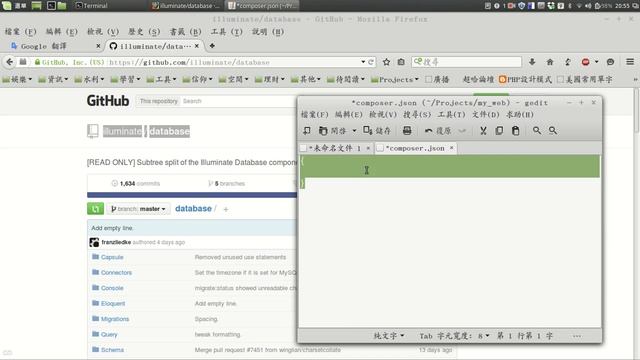Switch to the Google 翻譯 tab in Firefox
The image size is (640, 360).
(x=55, y=46)
